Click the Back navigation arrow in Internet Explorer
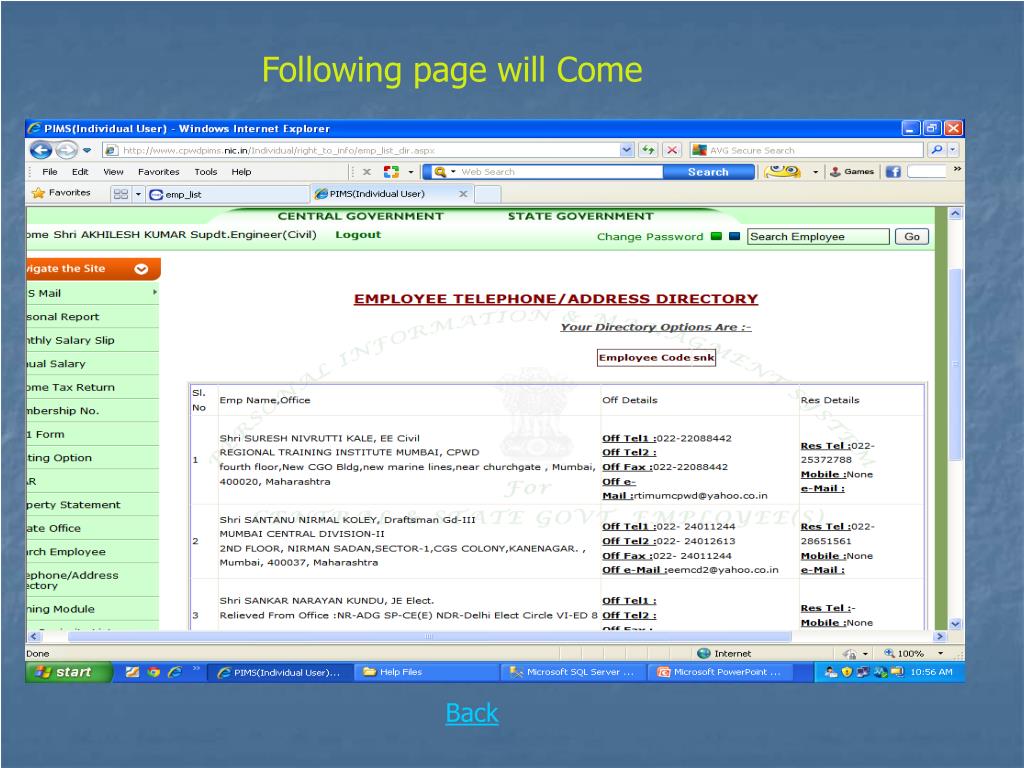The width and height of the screenshot is (1024, 768). [39, 149]
